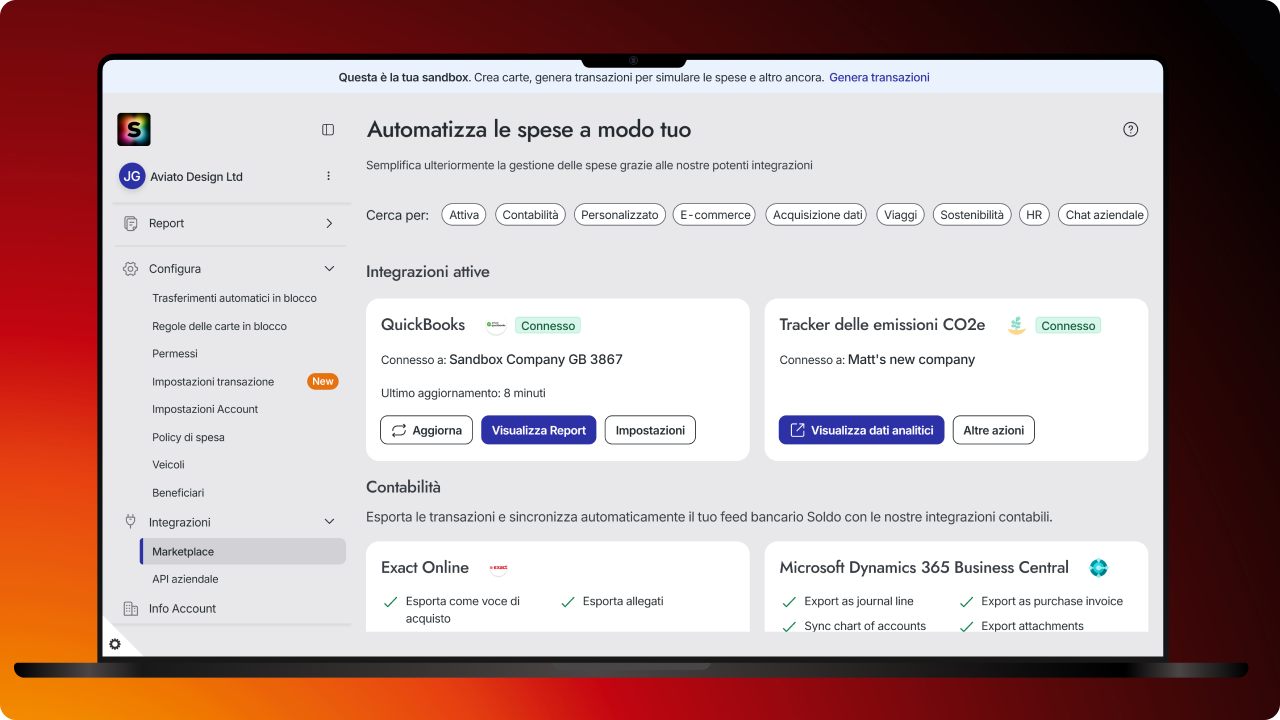Open Aviato Design Ltd three-dot menu
This screenshot has height=720, width=1280.
click(328, 176)
